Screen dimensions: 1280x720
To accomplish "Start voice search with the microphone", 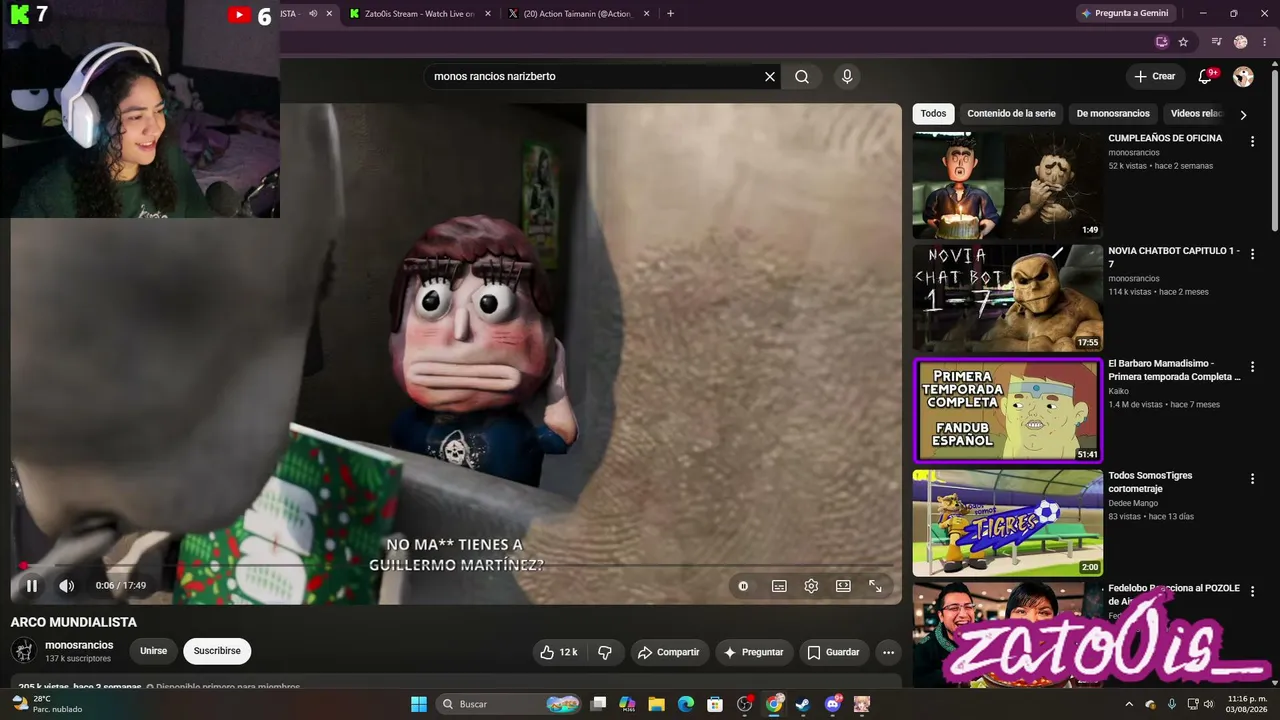I will 847,76.
